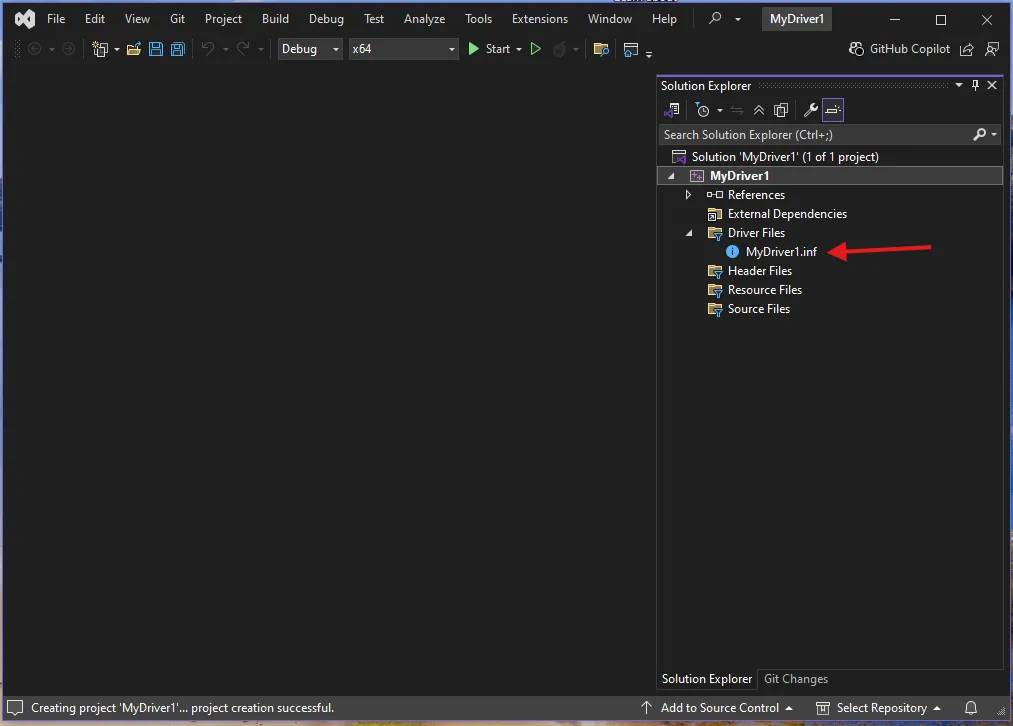Viewport: 1013px width, 726px height.
Task: Open the Build menu
Action: 275,19
